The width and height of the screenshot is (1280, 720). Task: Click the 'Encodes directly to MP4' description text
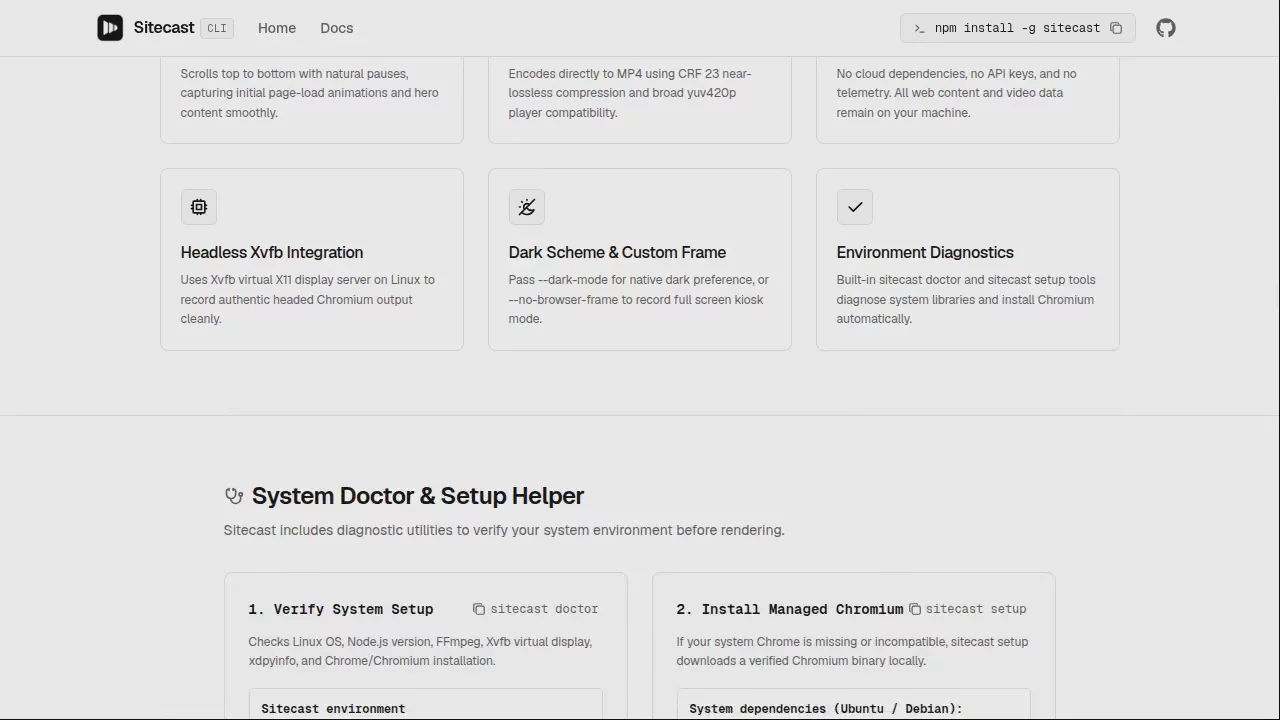pos(630,93)
